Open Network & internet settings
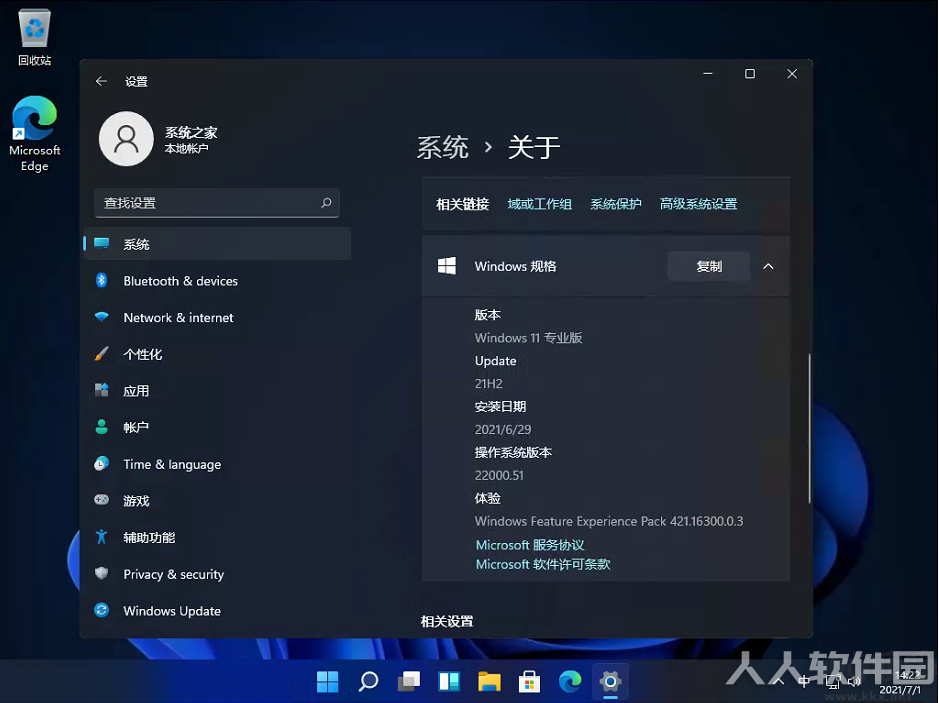 (217, 317)
